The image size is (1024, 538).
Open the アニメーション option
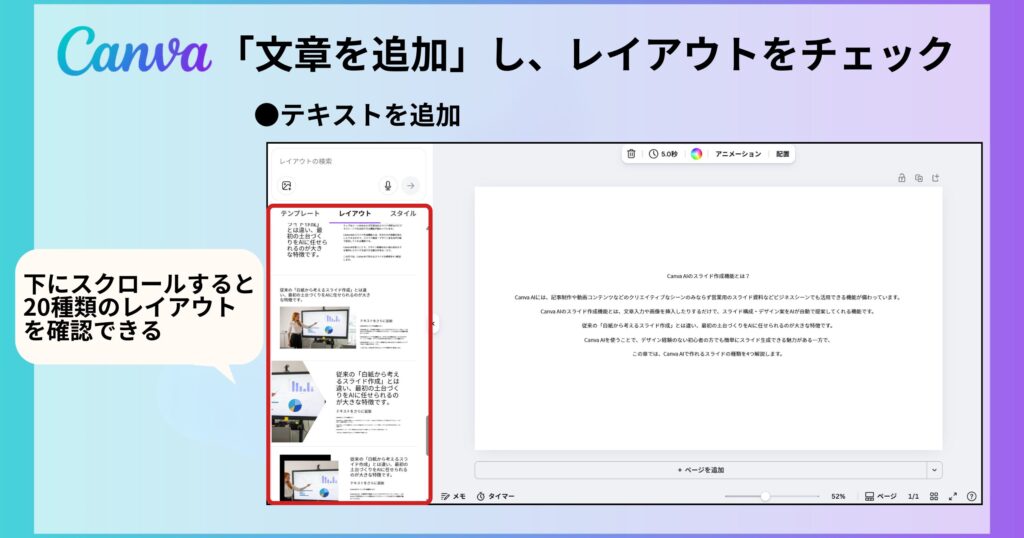[738, 154]
